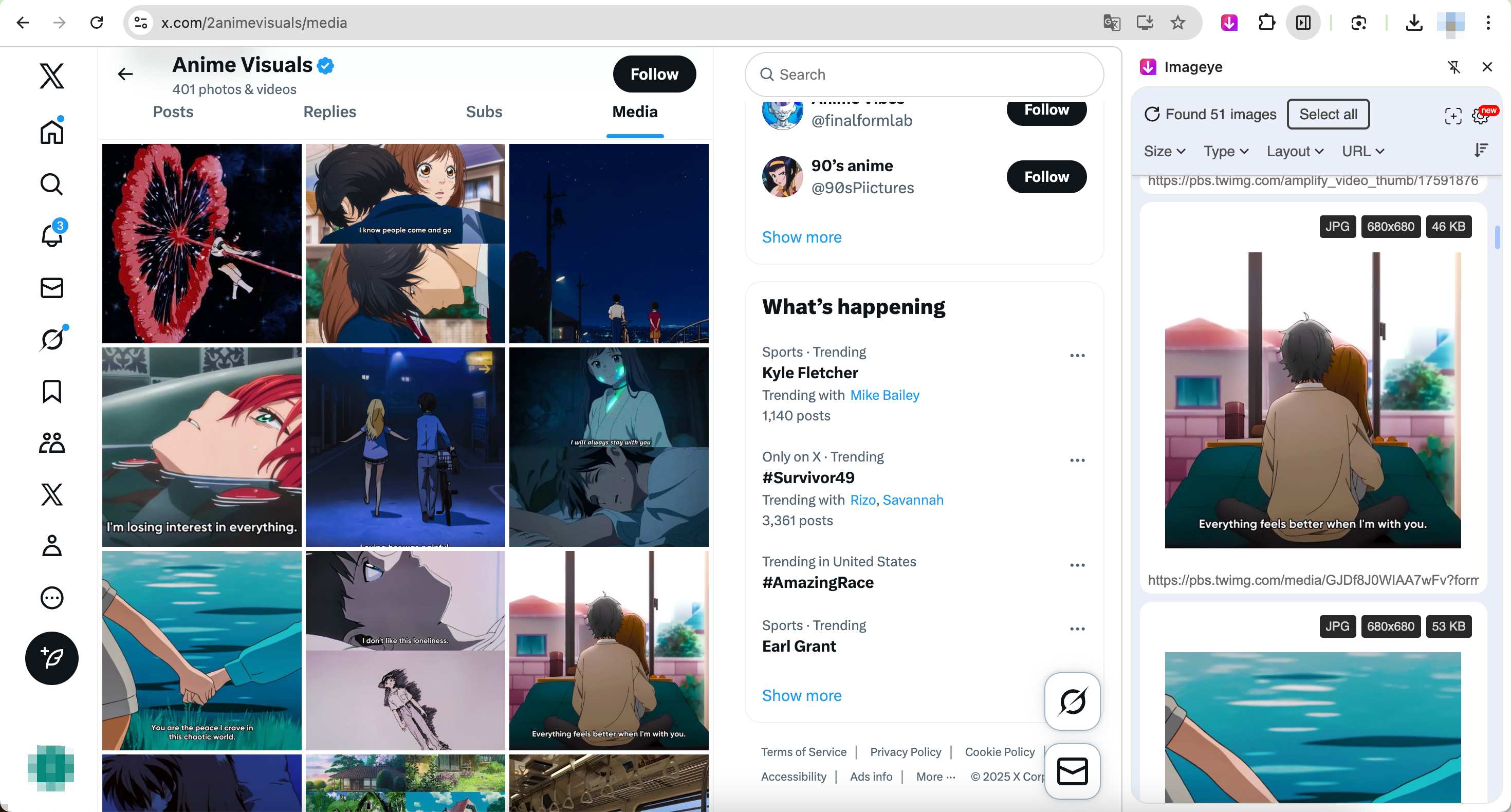Open Messages envelope in sidebar
This screenshot has height=812, width=1511.
[x=51, y=287]
